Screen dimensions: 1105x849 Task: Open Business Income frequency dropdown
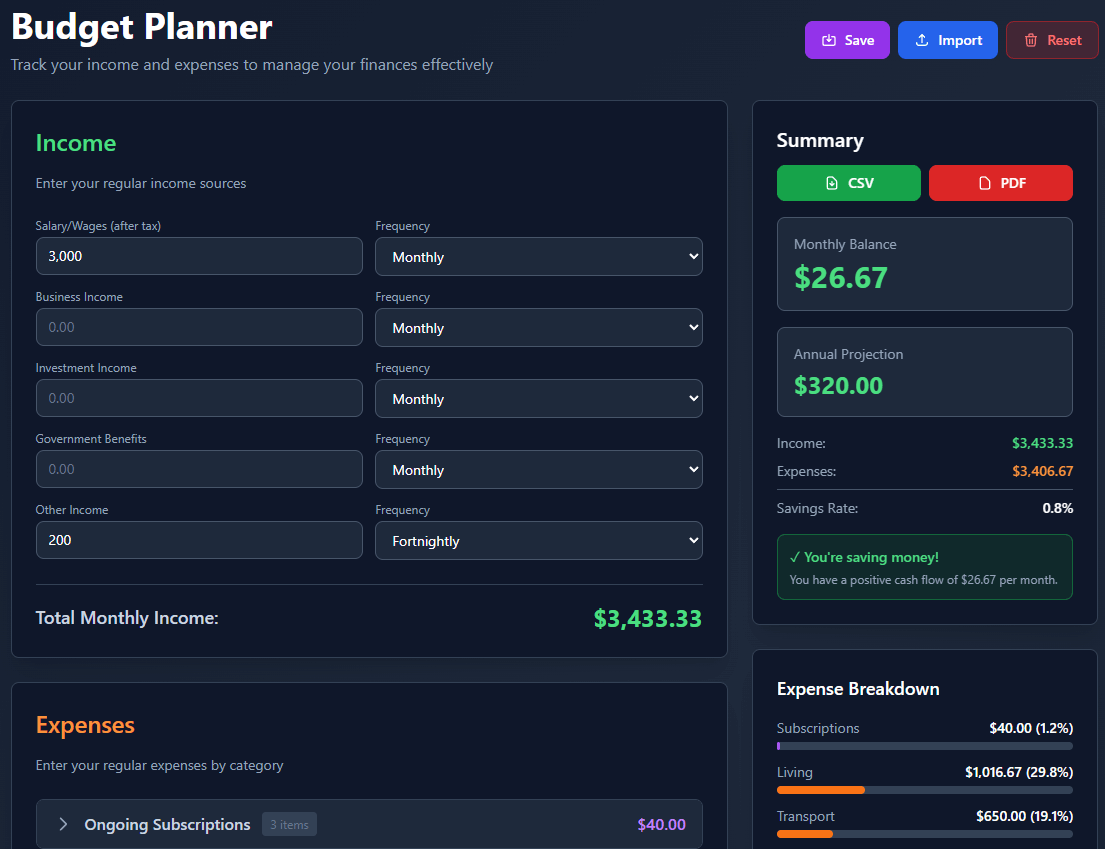point(538,328)
